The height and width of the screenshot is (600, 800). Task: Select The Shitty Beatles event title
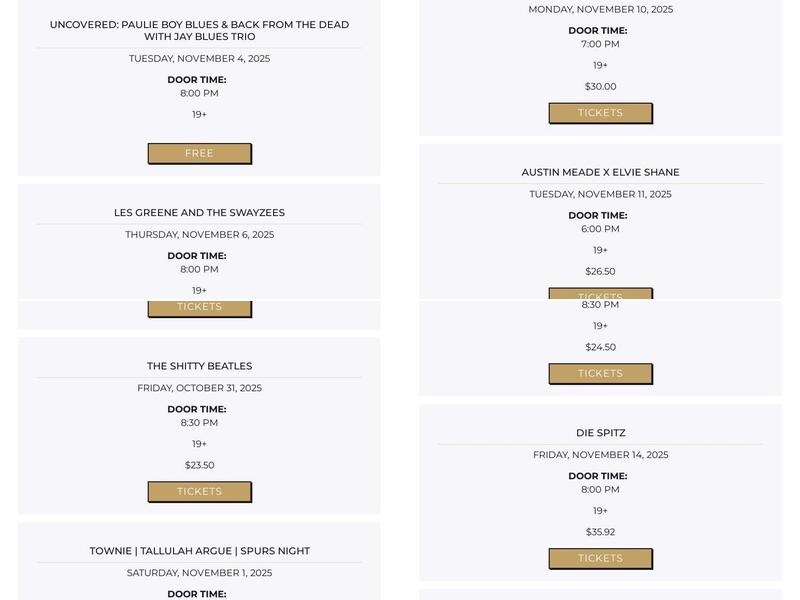199,366
